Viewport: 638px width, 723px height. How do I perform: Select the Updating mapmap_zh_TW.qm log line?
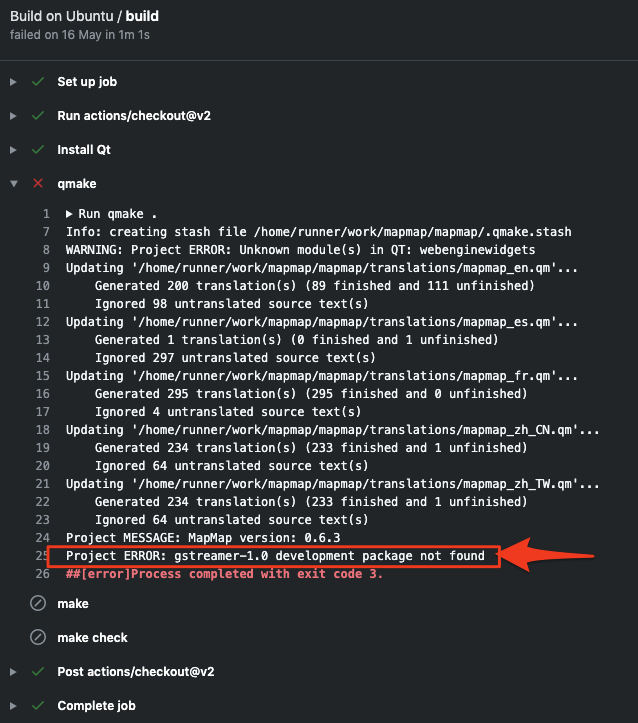(x=332, y=484)
